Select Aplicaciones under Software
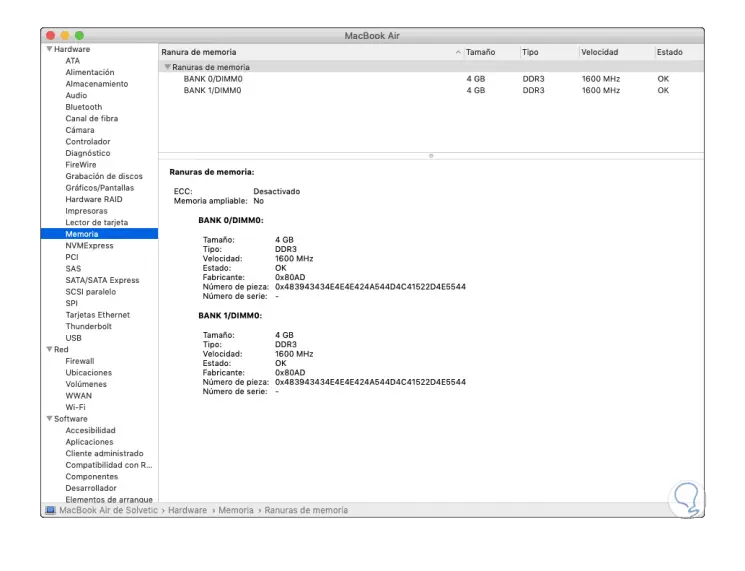This screenshot has height=571, width=745. [x=89, y=442]
